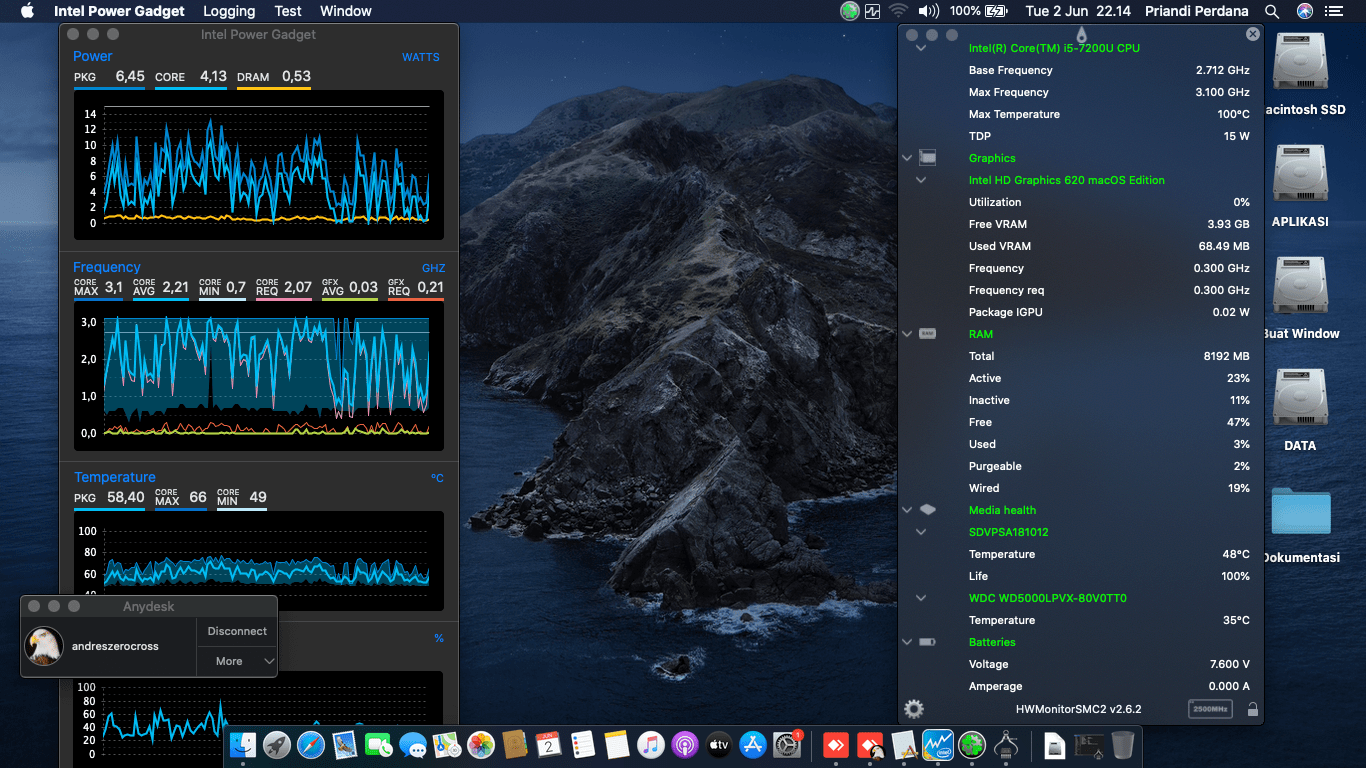This screenshot has width=1366, height=768.
Task: Launch Safari from the Dock
Action: pyautogui.click(x=311, y=744)
